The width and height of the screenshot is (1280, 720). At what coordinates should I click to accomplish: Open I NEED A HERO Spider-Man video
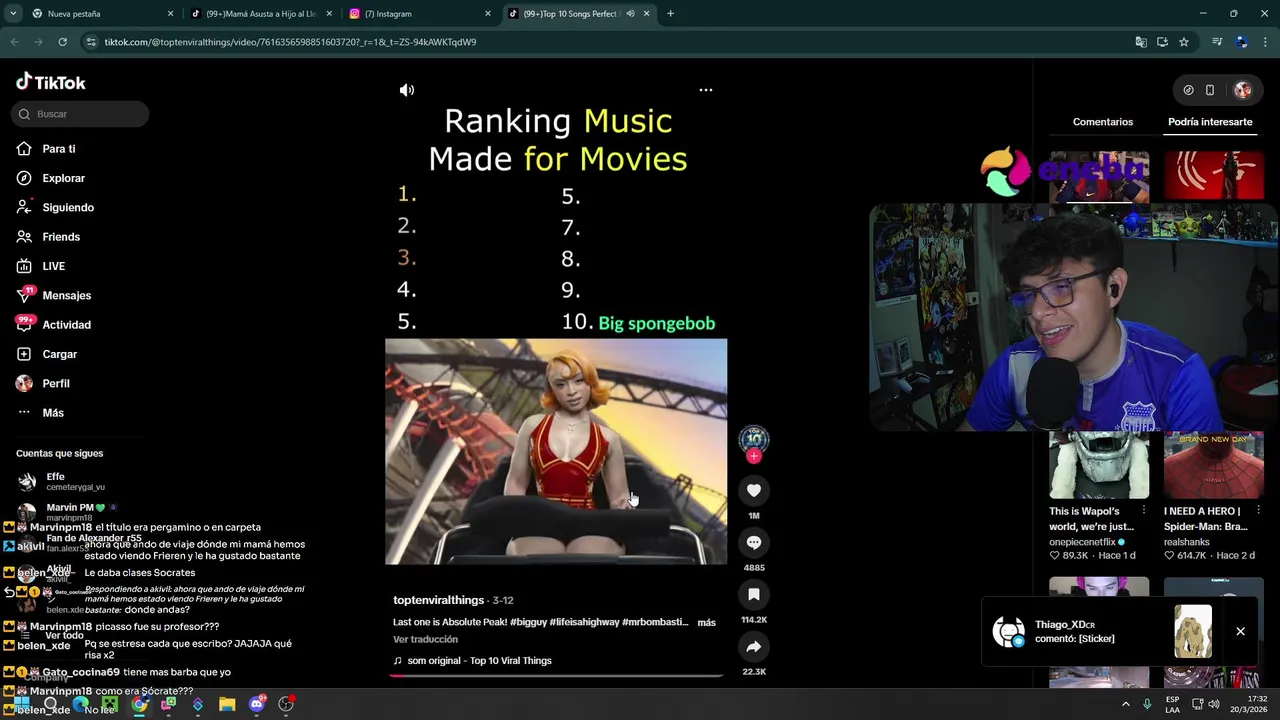pos(1214,465)
